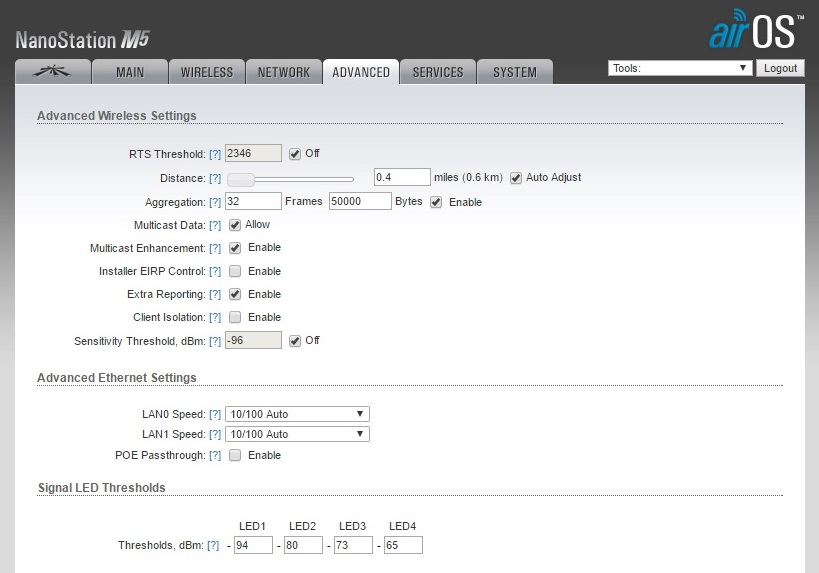Open help for Multicast Enhancement
The width and height of the screenshot is (819, 573).
tap(215, 248)
